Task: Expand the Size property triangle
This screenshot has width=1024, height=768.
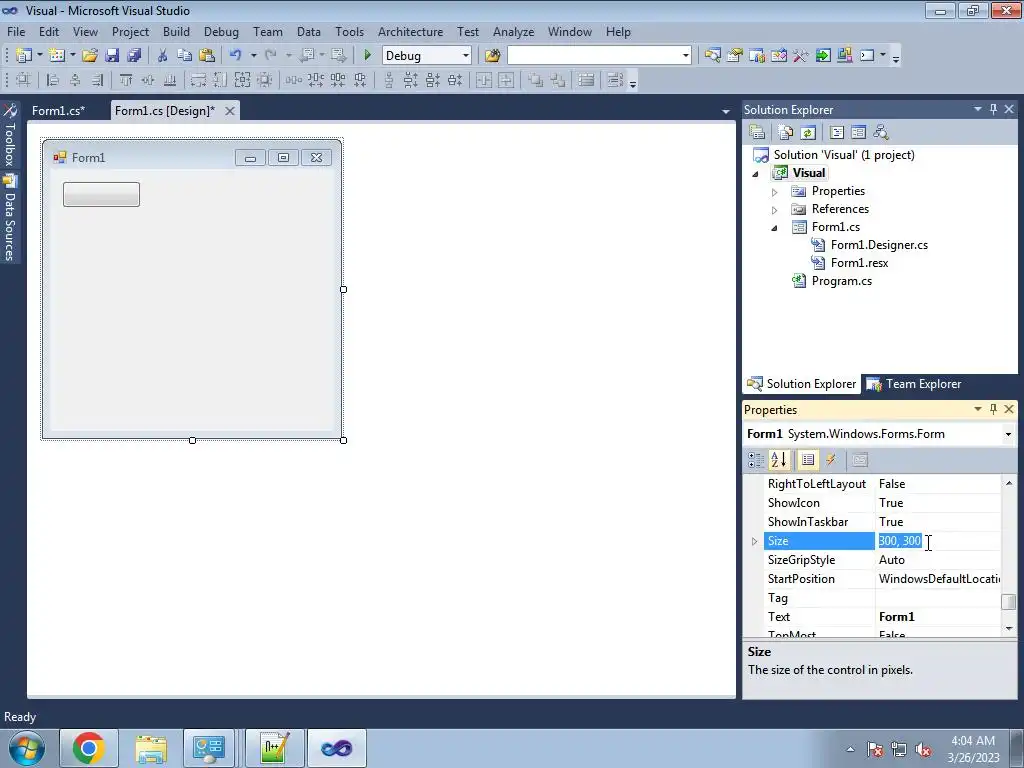Action: pos(754,541)
